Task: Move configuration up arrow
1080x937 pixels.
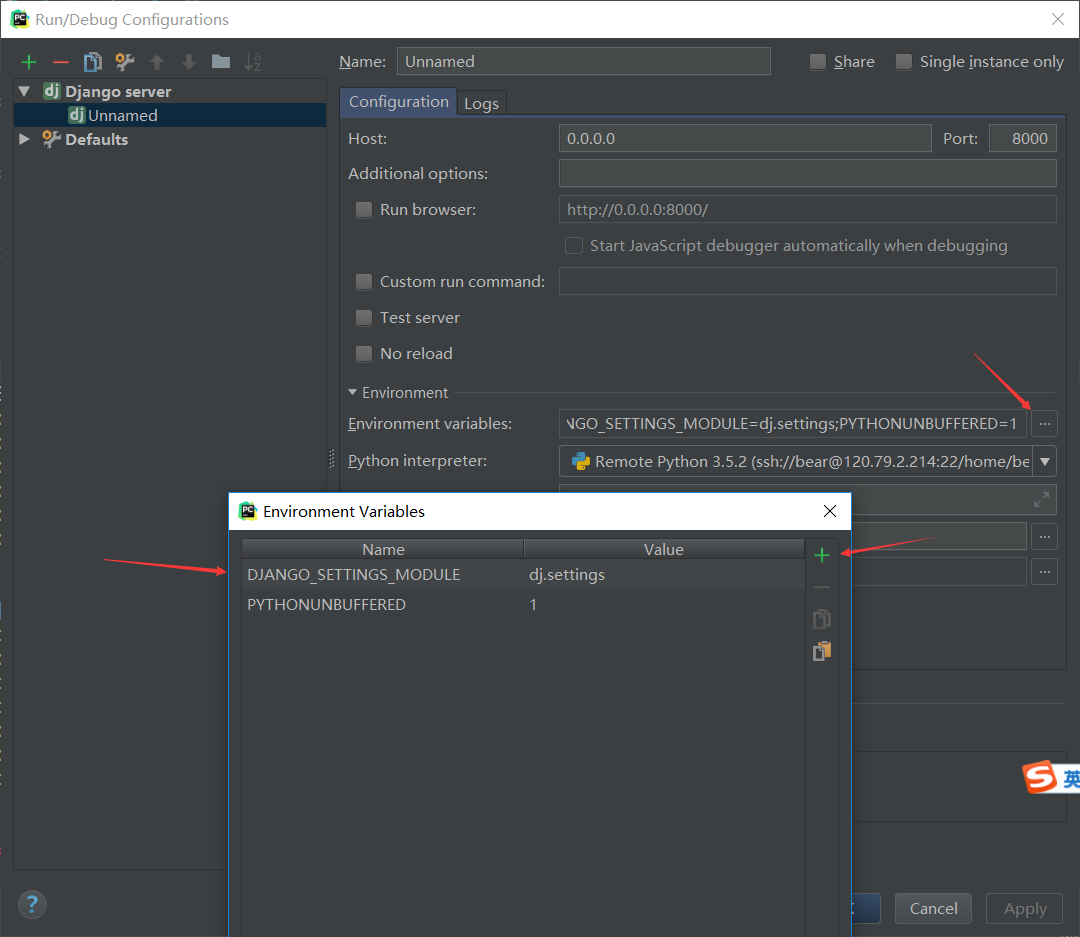Action: 157,62
